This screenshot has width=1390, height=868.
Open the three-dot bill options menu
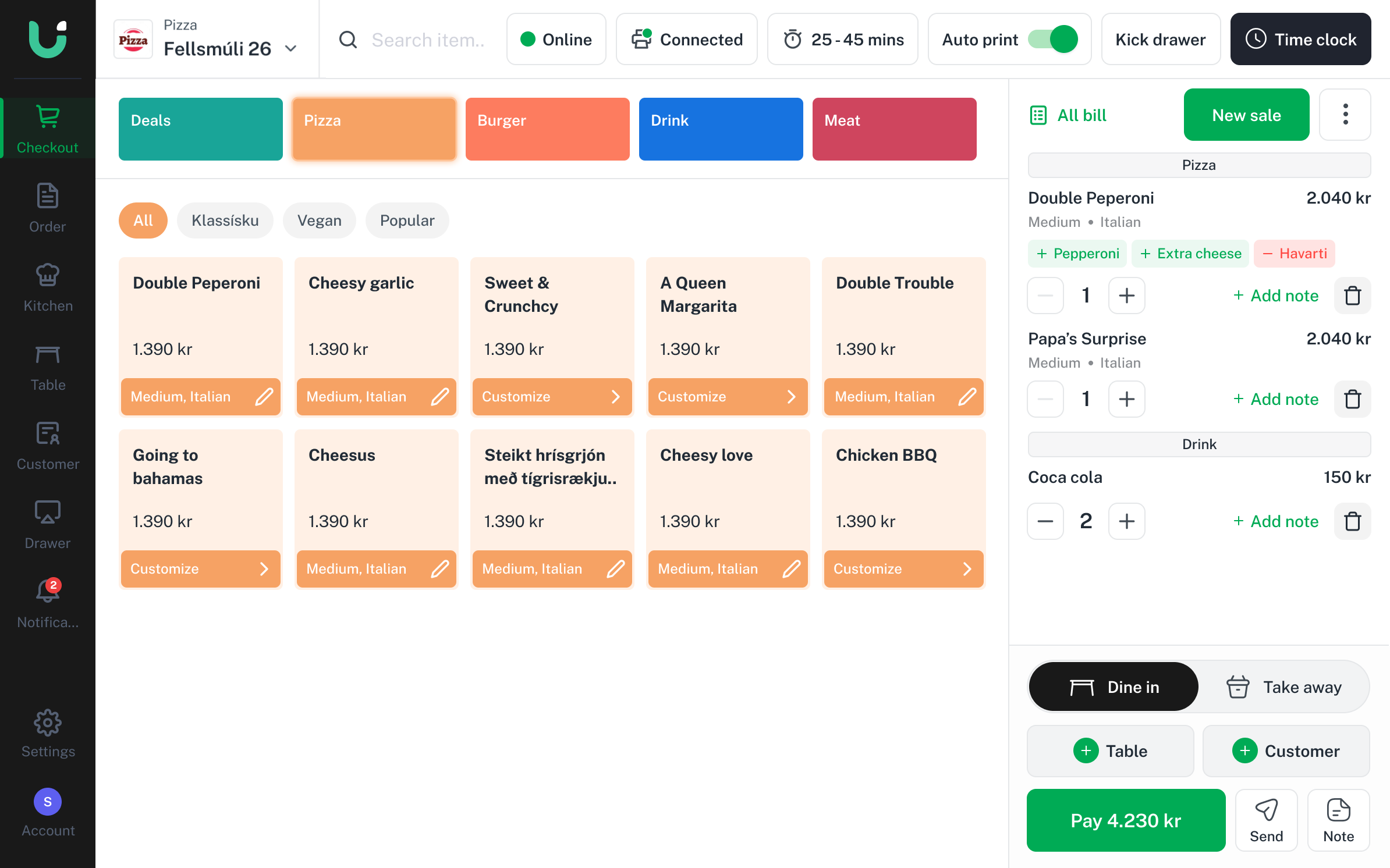pyautogui.click(x=1345, y=115)
